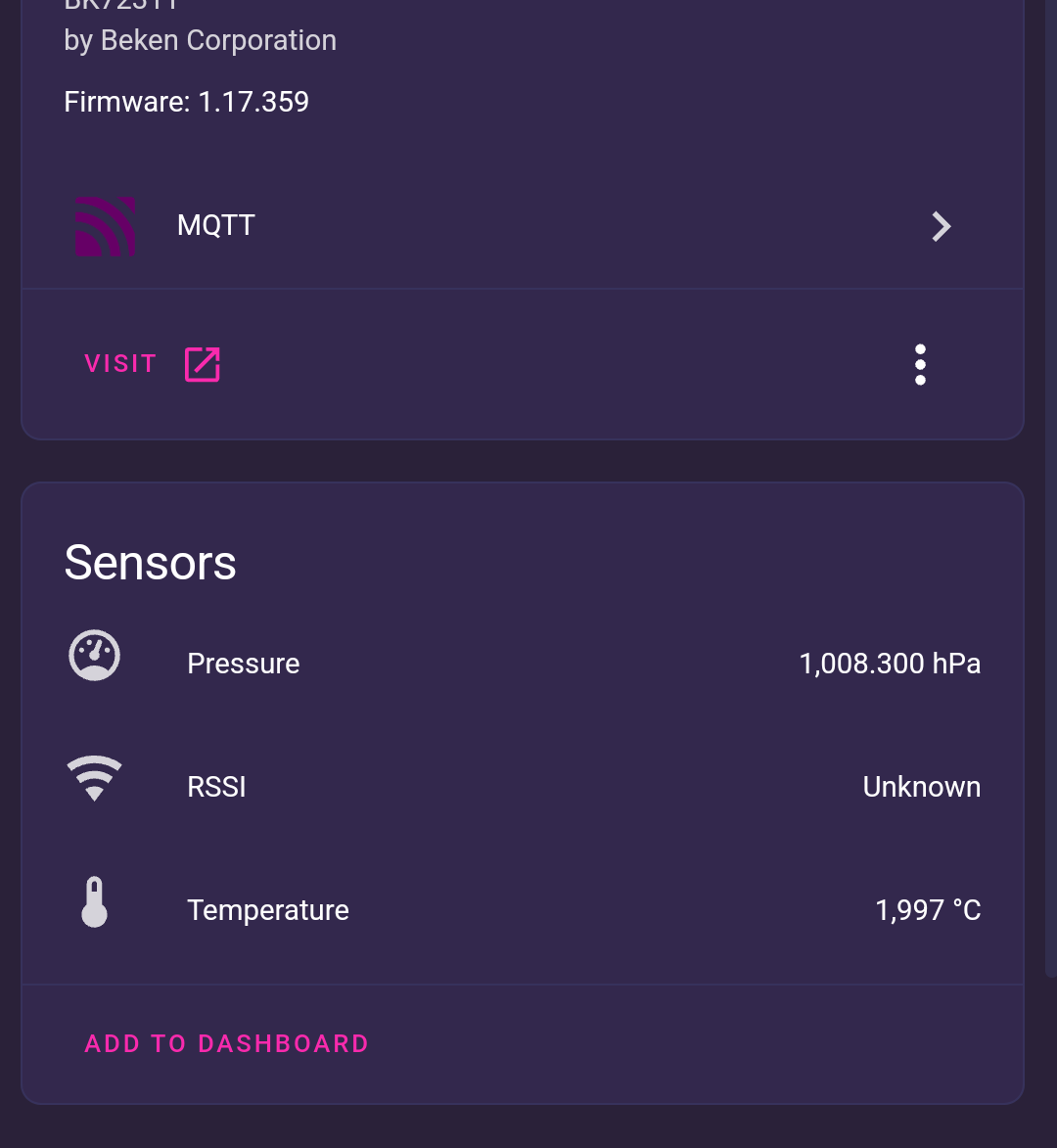The width and height of the screenshot is (1057, 1148).
Task: Open the Temperature sensor entity row
Action: click(523, 910)
